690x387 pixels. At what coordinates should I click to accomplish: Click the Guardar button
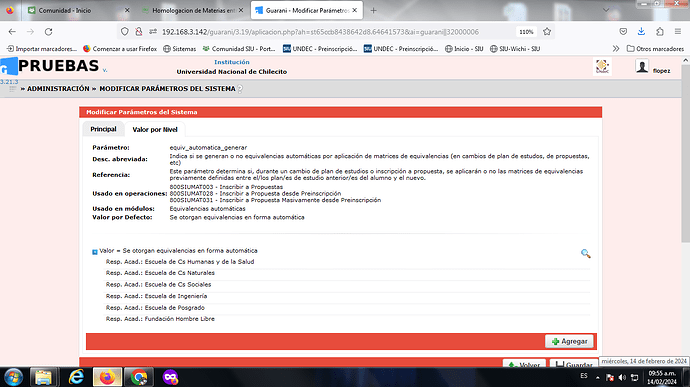[574, 364]
